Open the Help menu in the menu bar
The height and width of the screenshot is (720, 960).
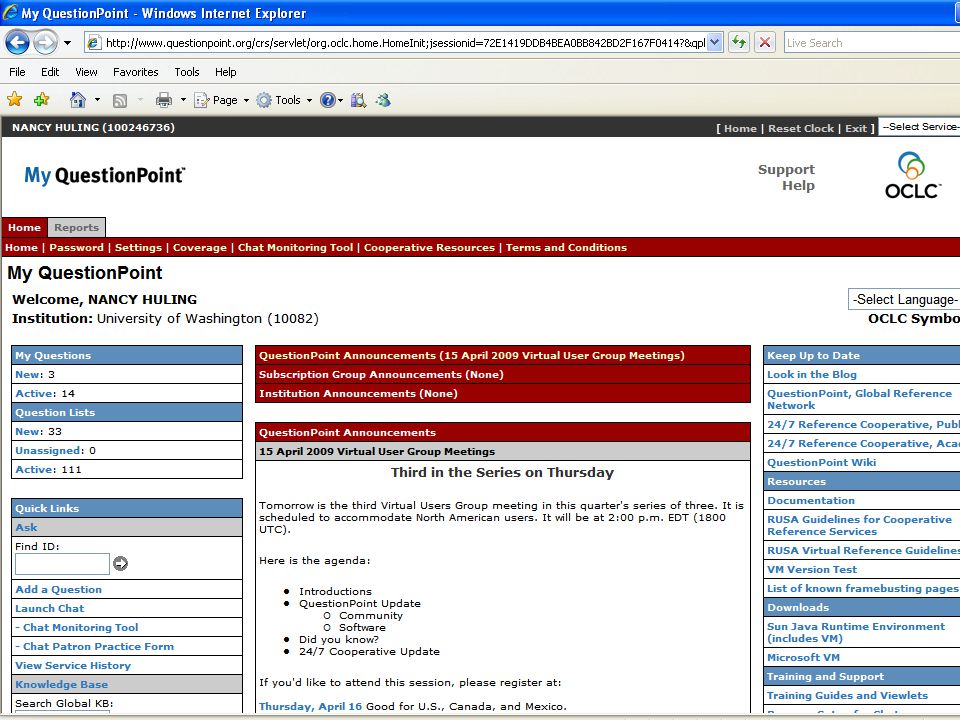coord(225,72)
